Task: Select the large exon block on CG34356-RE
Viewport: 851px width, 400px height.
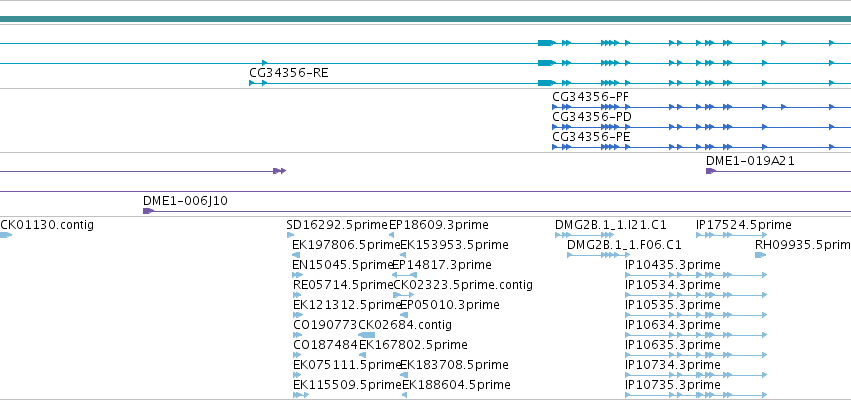Action: point(547,83)
